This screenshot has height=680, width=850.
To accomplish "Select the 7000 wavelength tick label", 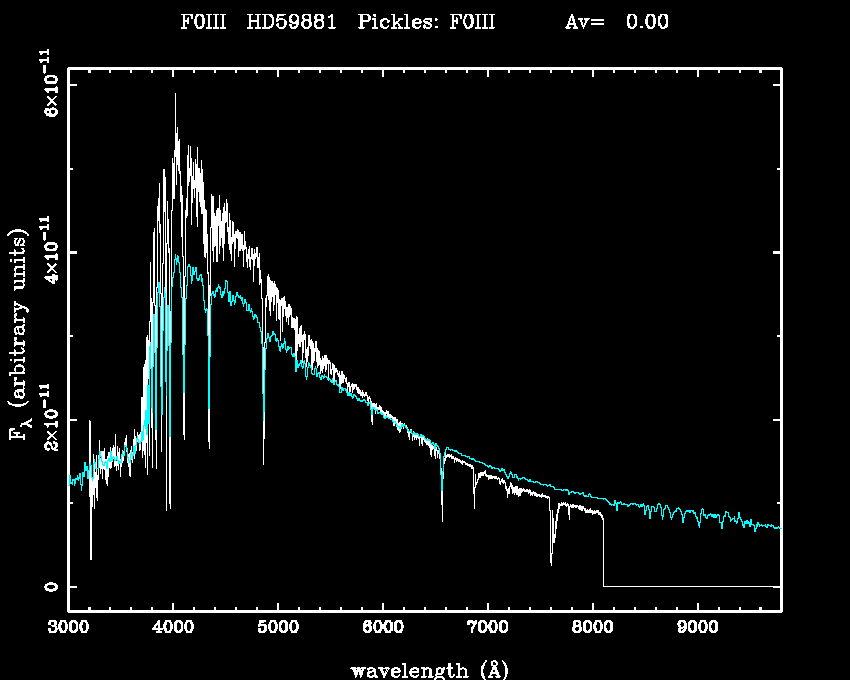I will pos(487,628).
